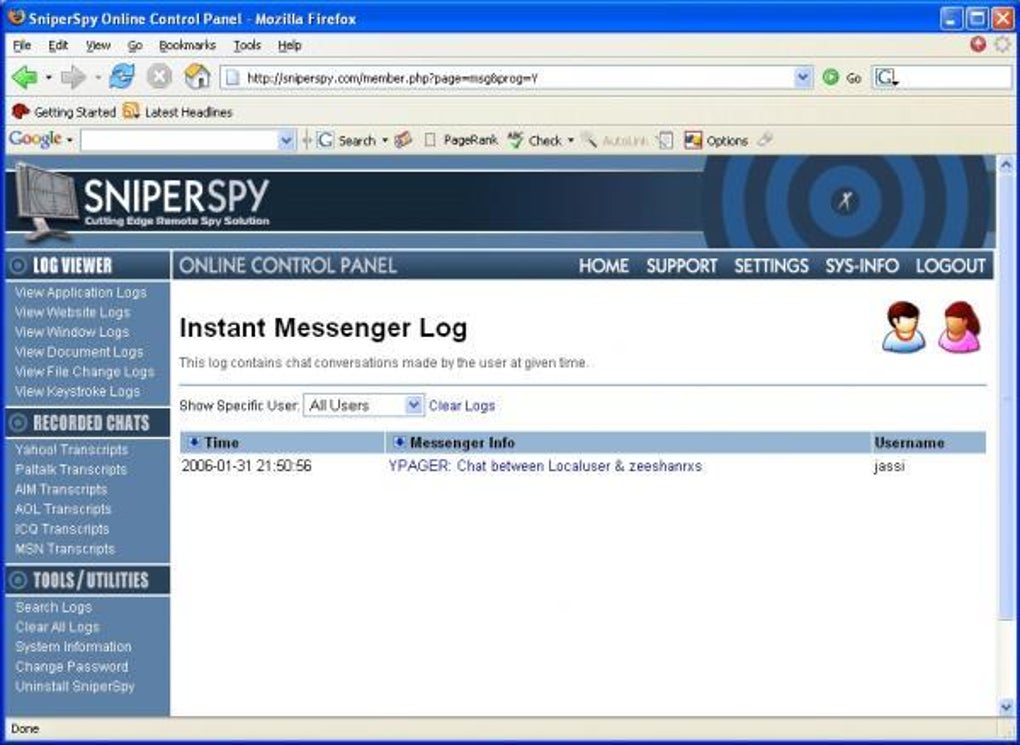
Task: Click Uninstall SniperSpy link
Action: (x=75, y=686)
